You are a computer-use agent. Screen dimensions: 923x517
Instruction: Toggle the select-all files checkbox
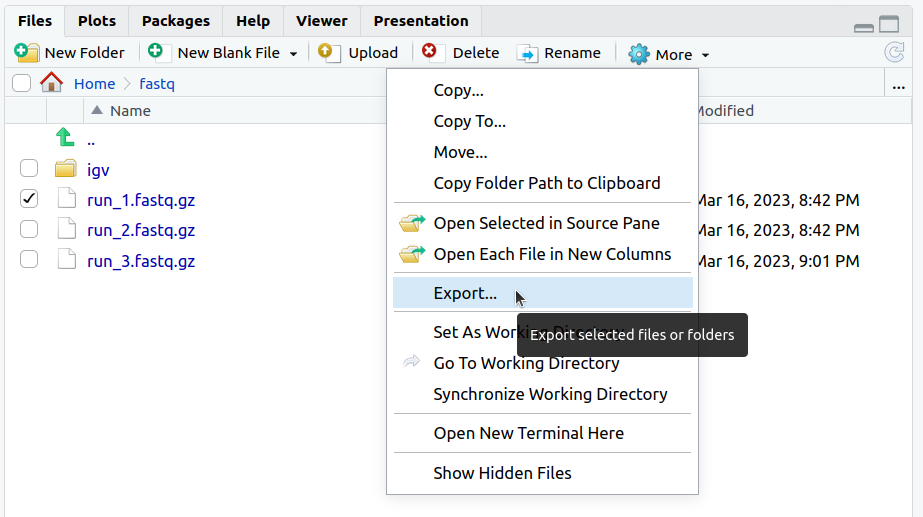click(x=21, y=83)
